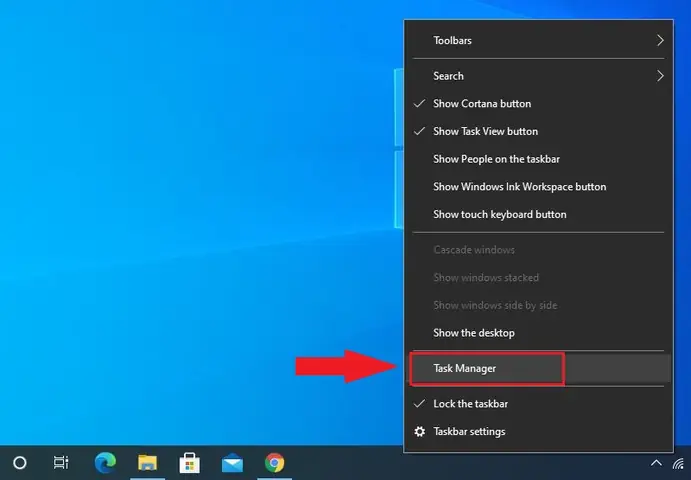Open Task Manager from the context menu
Viewport: 691px width, 480px height.
click(x=539, y=368)
